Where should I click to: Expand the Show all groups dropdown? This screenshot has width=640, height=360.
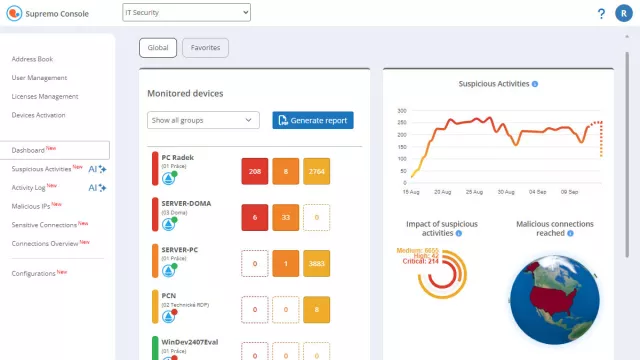(203, 120)
